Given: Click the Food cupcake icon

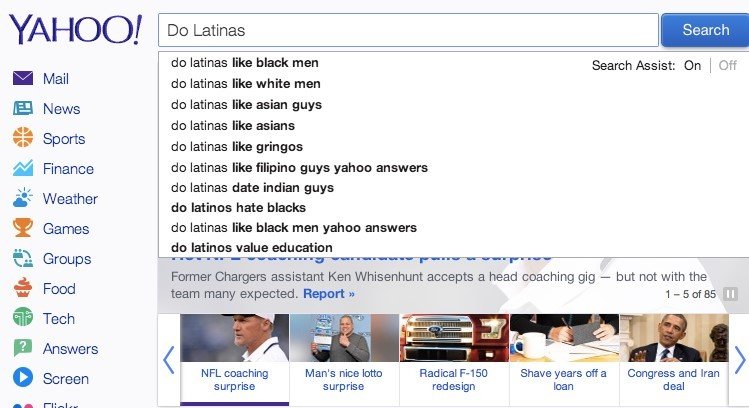Looking at the screenshot, I should coord(23,288).
